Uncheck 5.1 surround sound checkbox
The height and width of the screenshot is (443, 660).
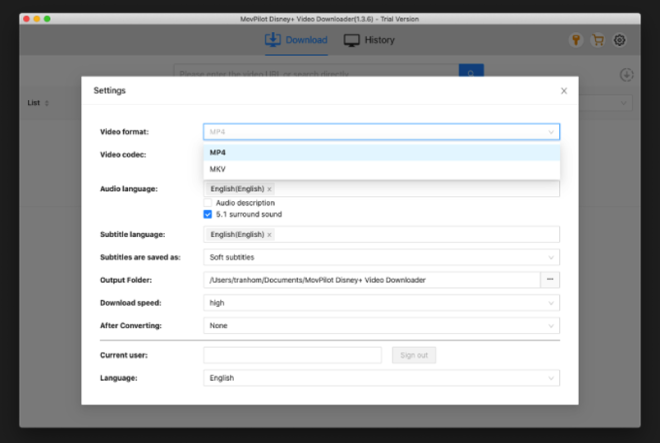pos(208,214)
